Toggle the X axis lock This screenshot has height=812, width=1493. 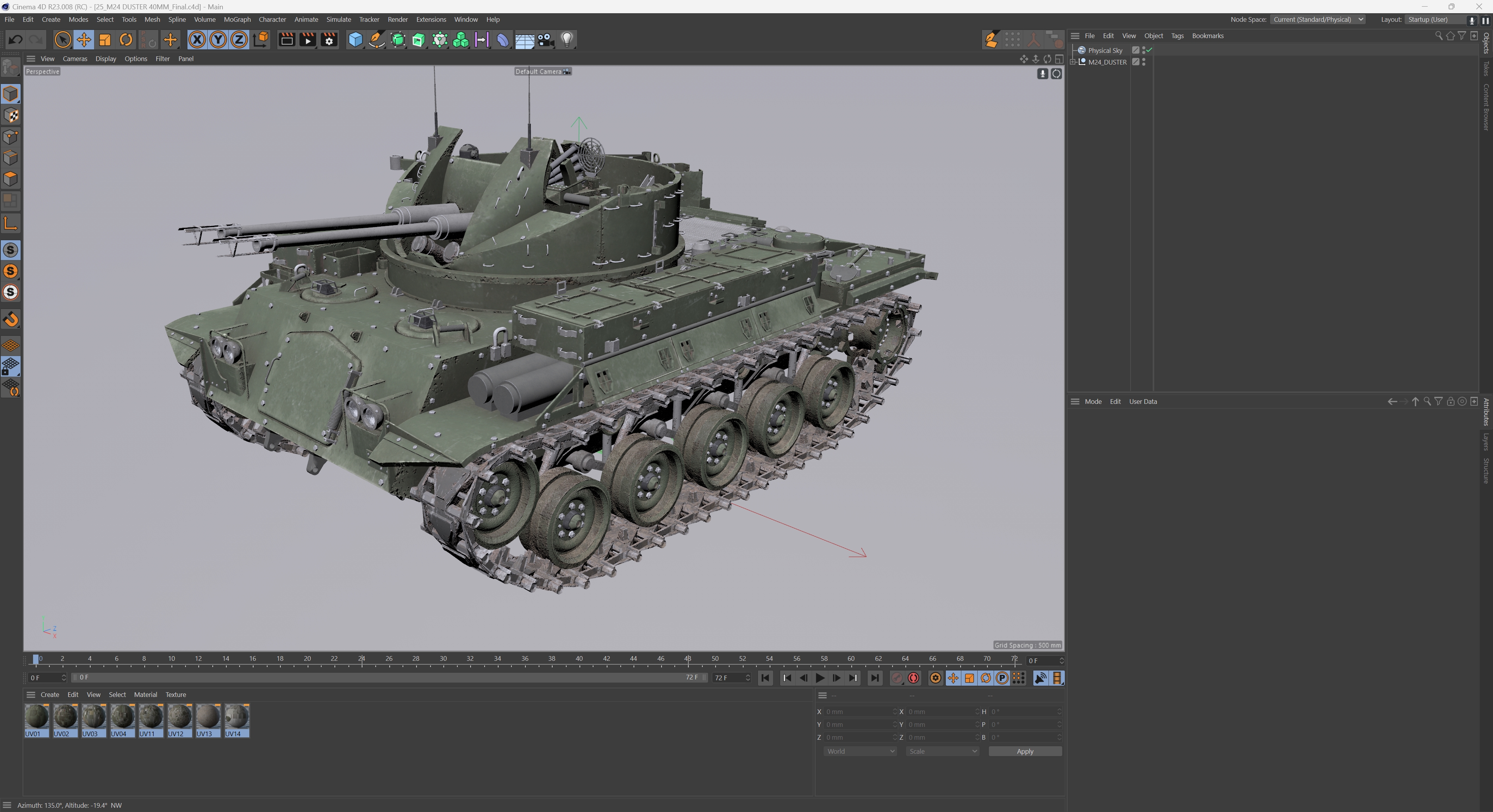pos(197,39)
